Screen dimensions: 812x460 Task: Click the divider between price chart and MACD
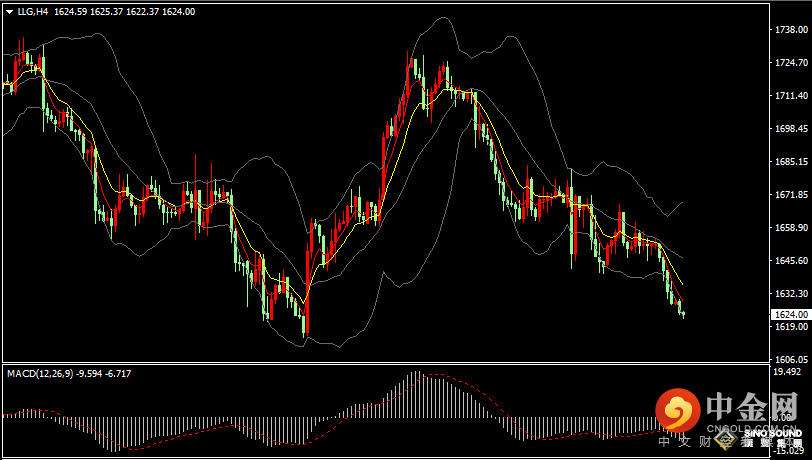[400, 364]
